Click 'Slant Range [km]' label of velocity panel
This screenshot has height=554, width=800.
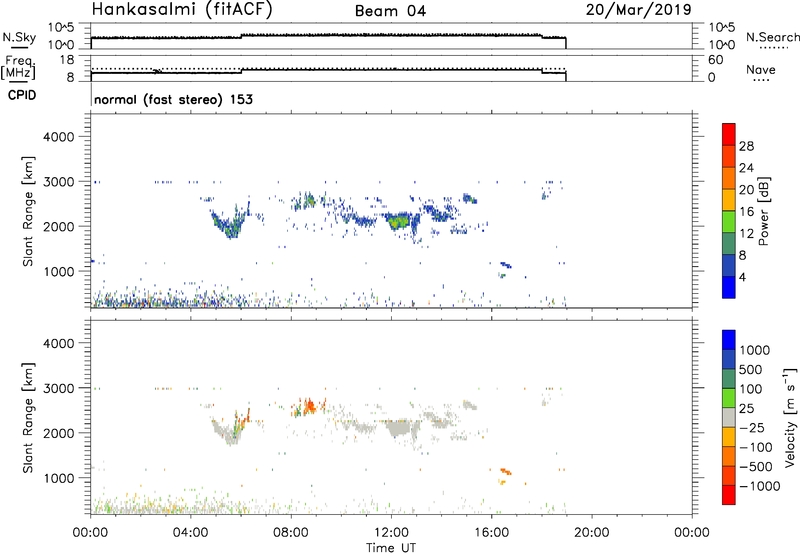click(x=28, y=418)
